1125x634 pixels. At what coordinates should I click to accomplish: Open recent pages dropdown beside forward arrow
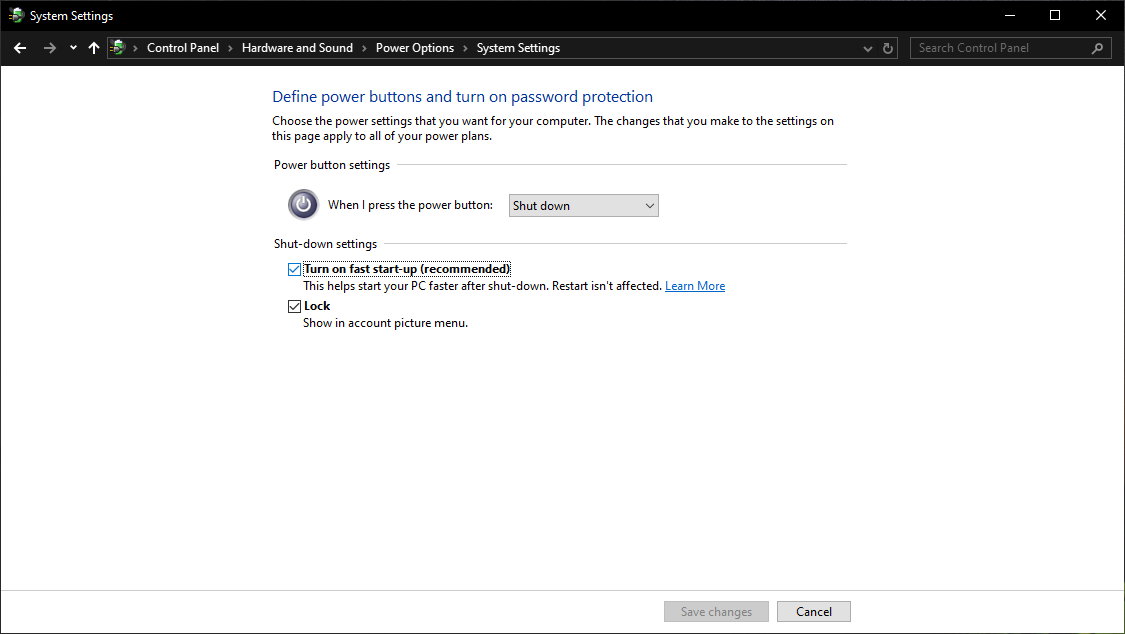72,47
